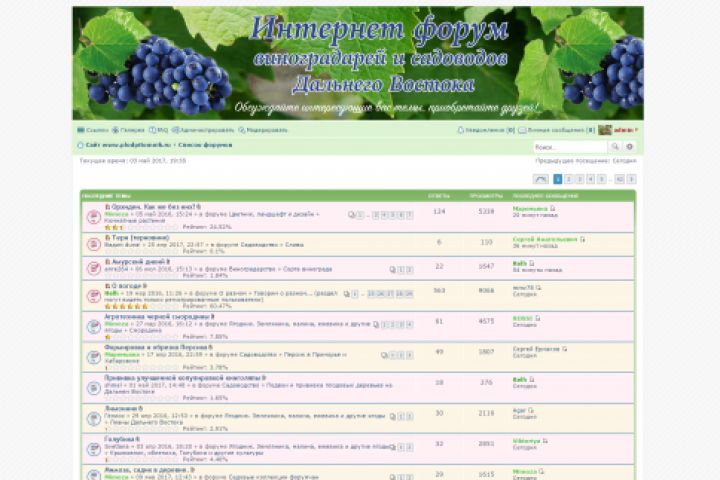Go to page 2 of Амурский дикий topic
Image resolution: width=720 pixels, height=480 pixels.
[x=409, y=270]
